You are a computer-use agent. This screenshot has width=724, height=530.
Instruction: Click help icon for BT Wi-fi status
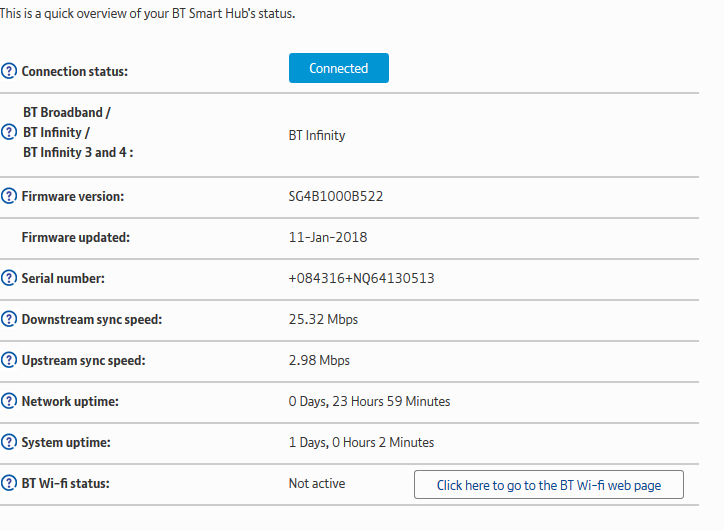10,484
